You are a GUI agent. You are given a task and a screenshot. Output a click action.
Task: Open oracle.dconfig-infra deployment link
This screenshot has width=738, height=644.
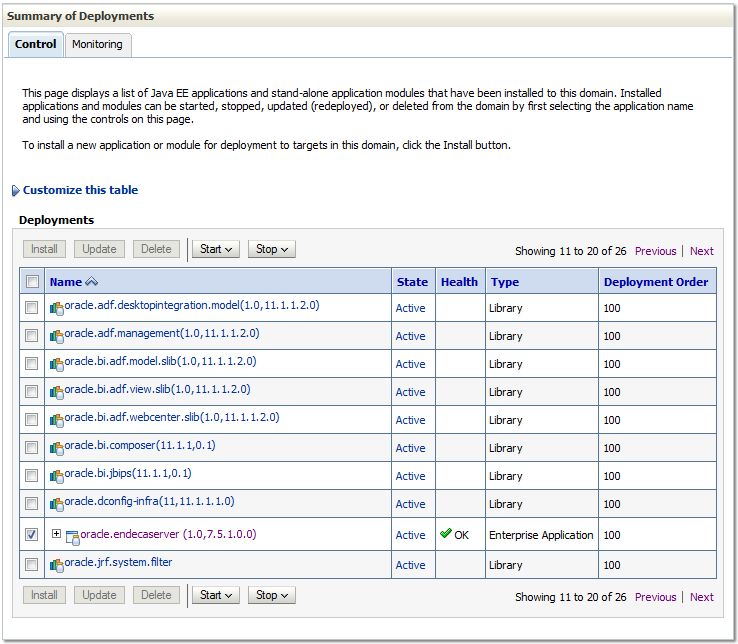tap(149, 501)
